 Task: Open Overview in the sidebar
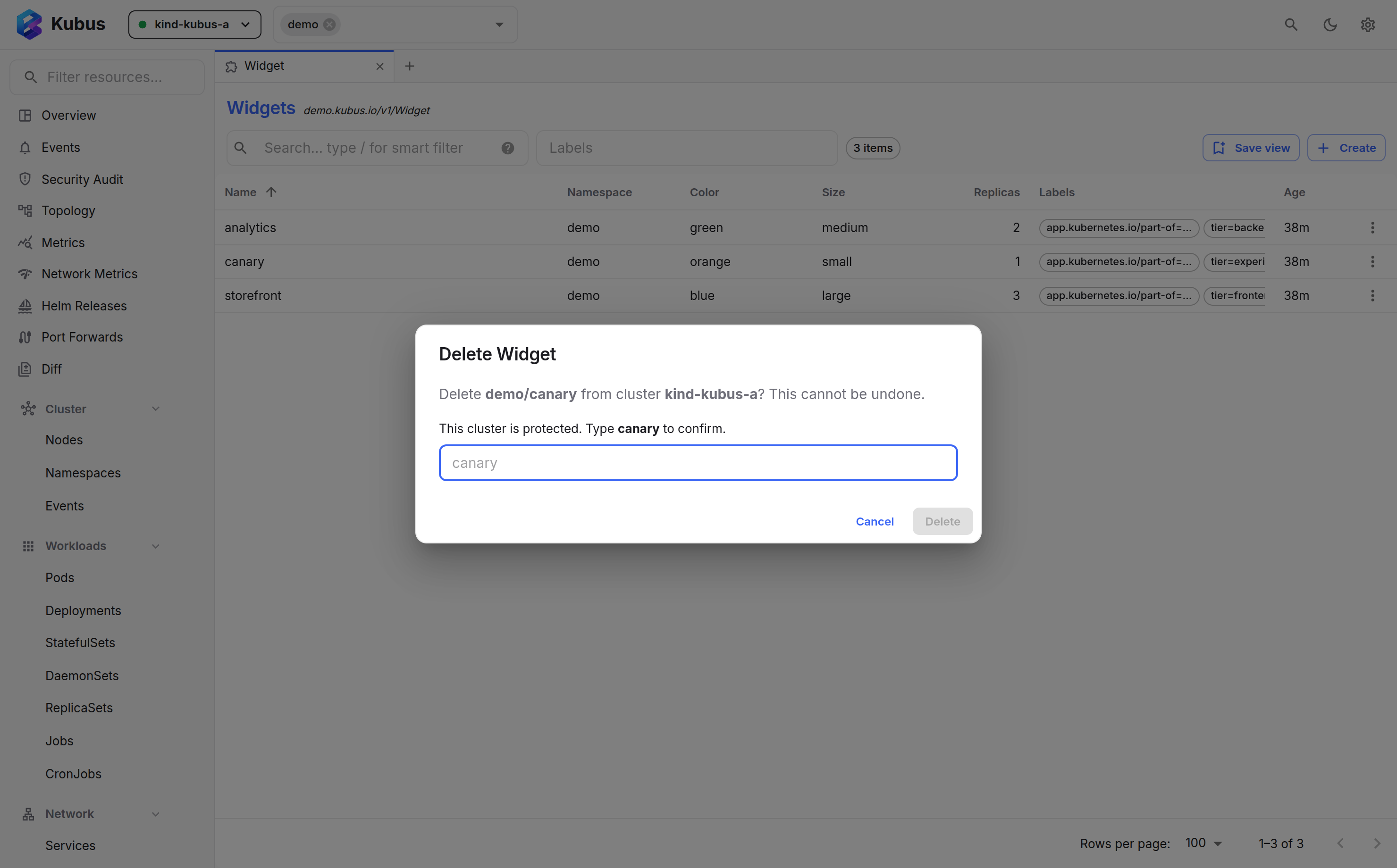tap(69, 116)
